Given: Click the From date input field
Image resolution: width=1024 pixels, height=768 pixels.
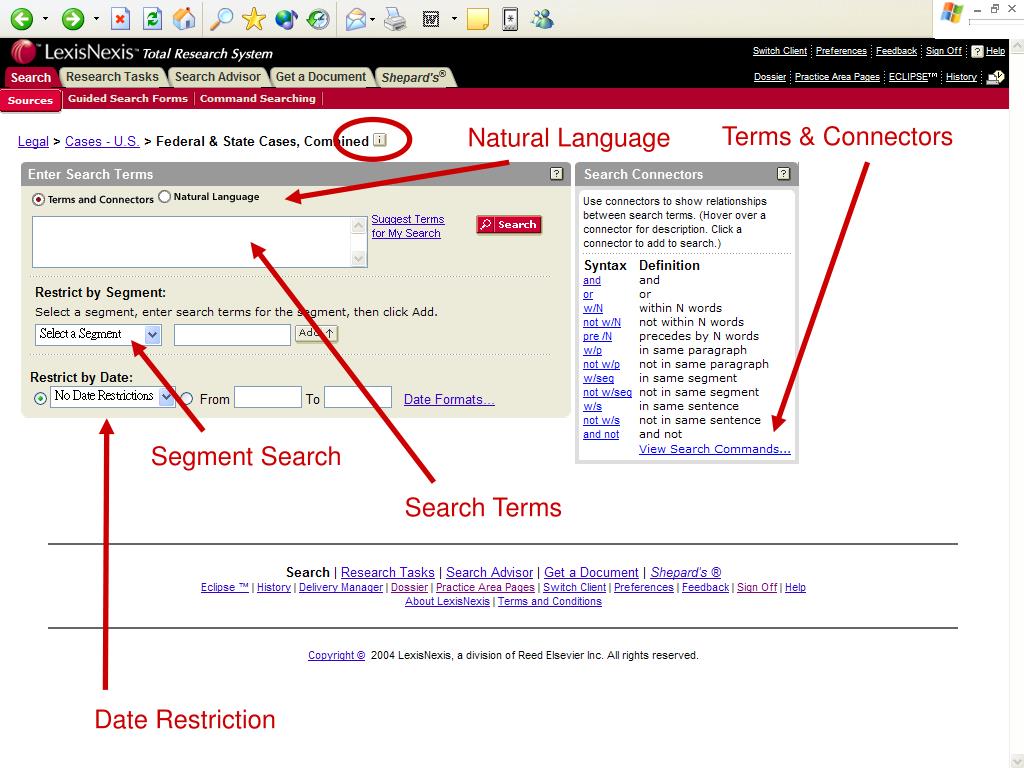Looking at the screenshot, I should point(268,397).
